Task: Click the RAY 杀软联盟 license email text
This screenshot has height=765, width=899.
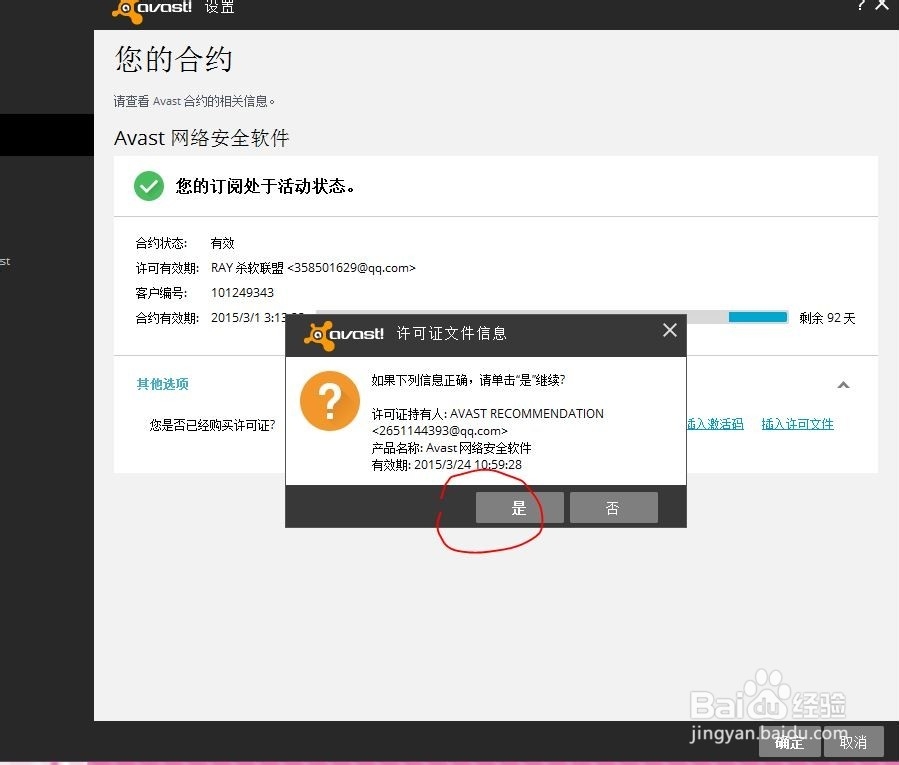Action: (313, 268)
